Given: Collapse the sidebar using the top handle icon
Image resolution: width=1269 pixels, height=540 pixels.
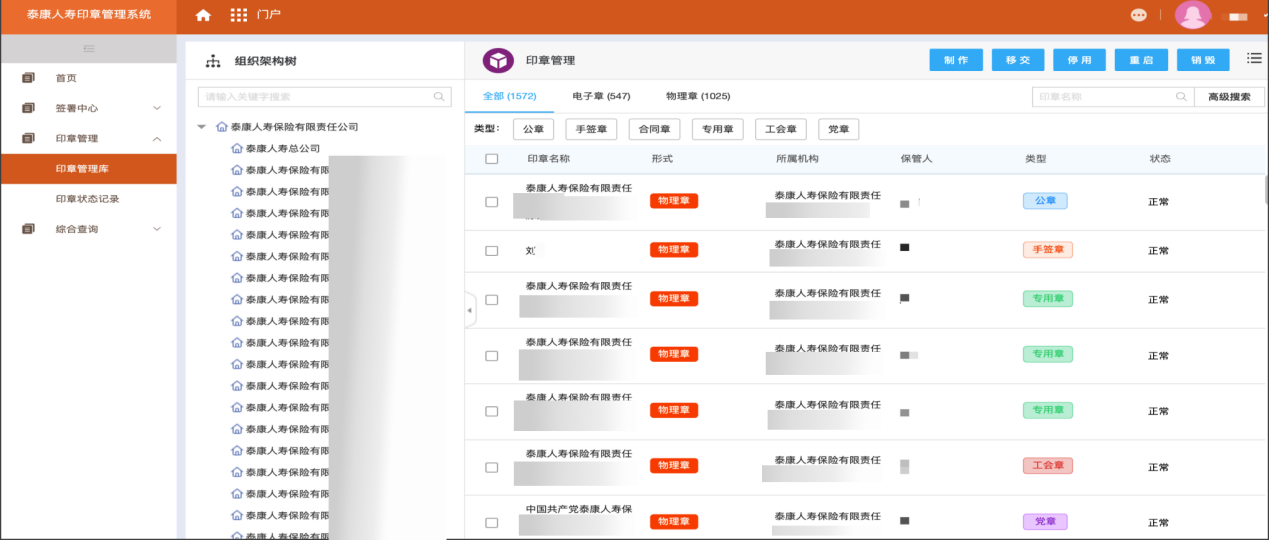Looking at the screenshot, I should (88, 48).
